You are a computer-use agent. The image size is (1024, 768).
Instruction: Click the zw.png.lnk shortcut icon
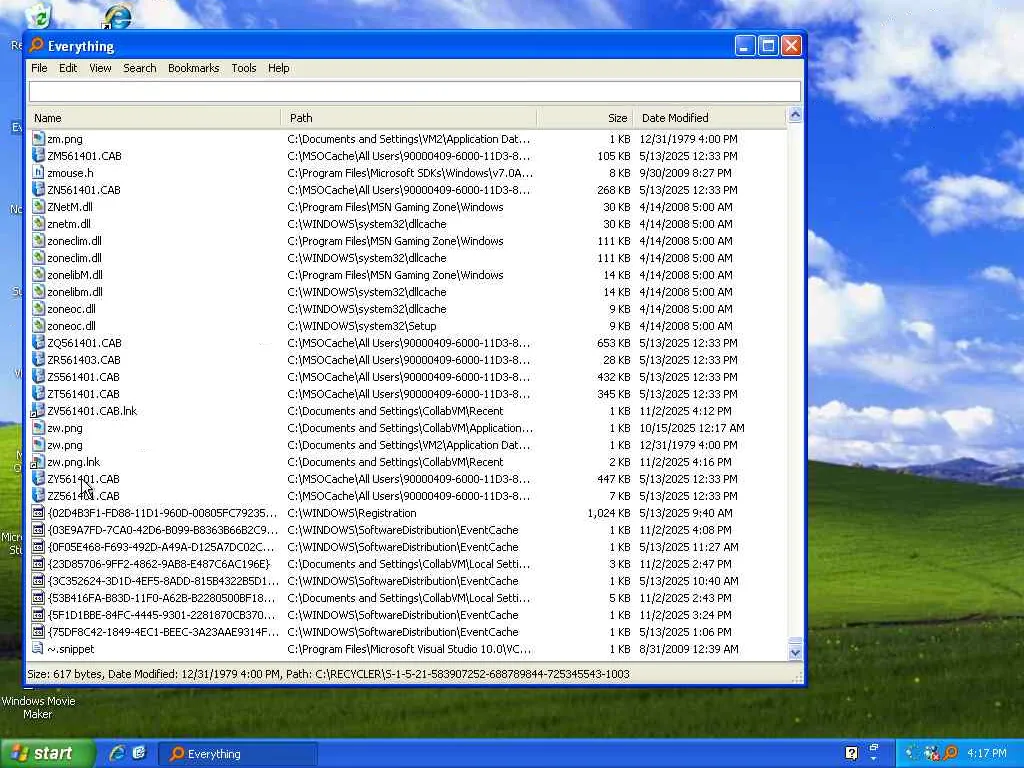[x=39, y=462]
